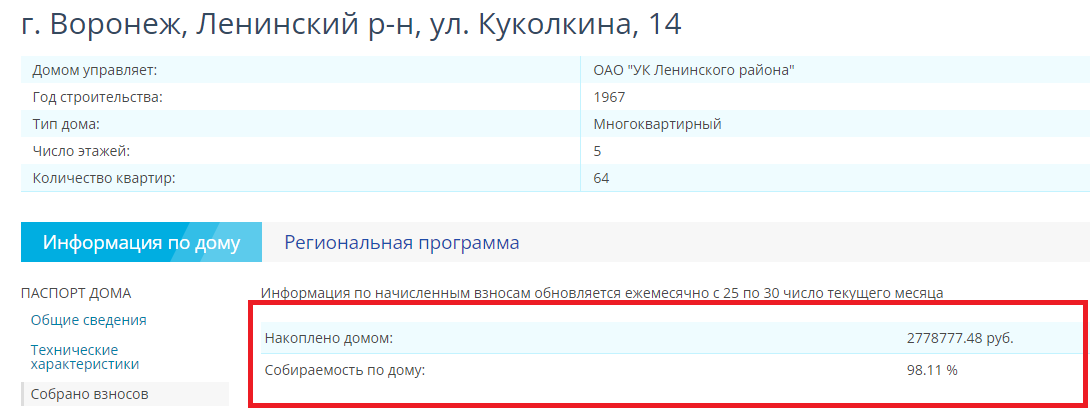
Task: Click the monthly contributions update notice text
Action: pos(602,293)
